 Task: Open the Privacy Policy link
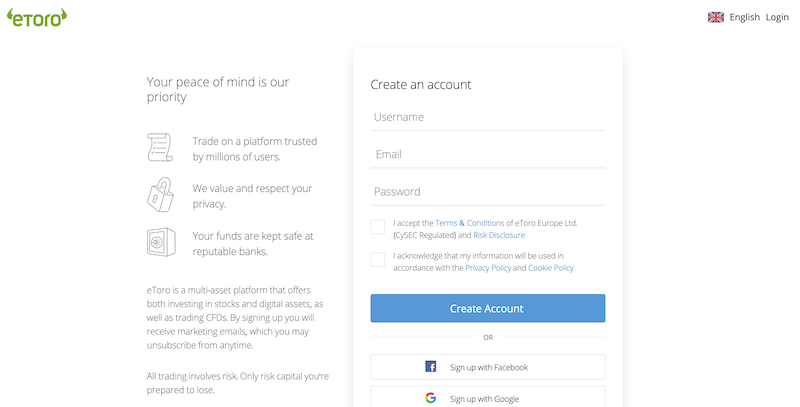coord(488,268)
